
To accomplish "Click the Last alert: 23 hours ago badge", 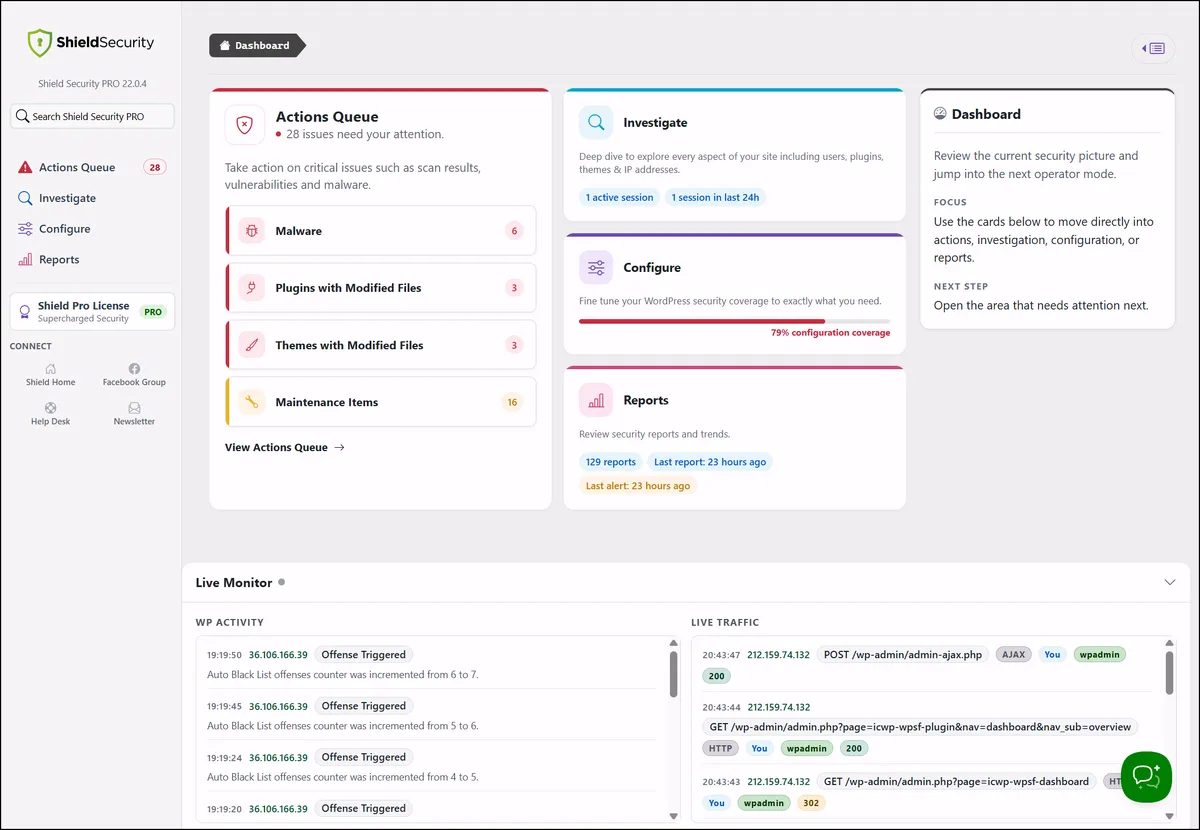I will coord(638,486).
